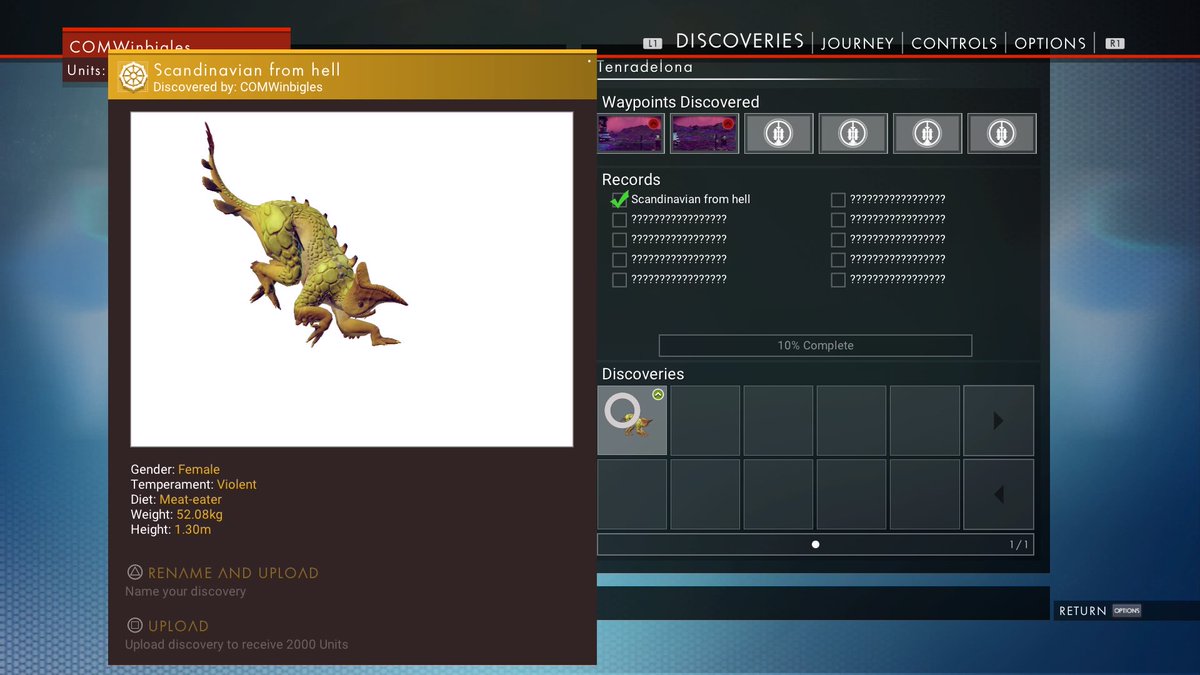Click the Options button icon next to Return
Viewport: 1200px width, 675px height.
pyautogui.click(x=1127, y=611)
